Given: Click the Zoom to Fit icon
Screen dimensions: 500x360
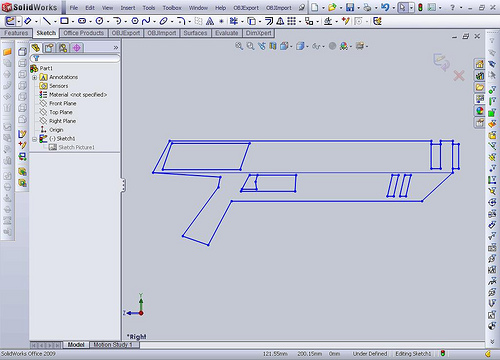Looking at the screenshot, I should point(239,46).
